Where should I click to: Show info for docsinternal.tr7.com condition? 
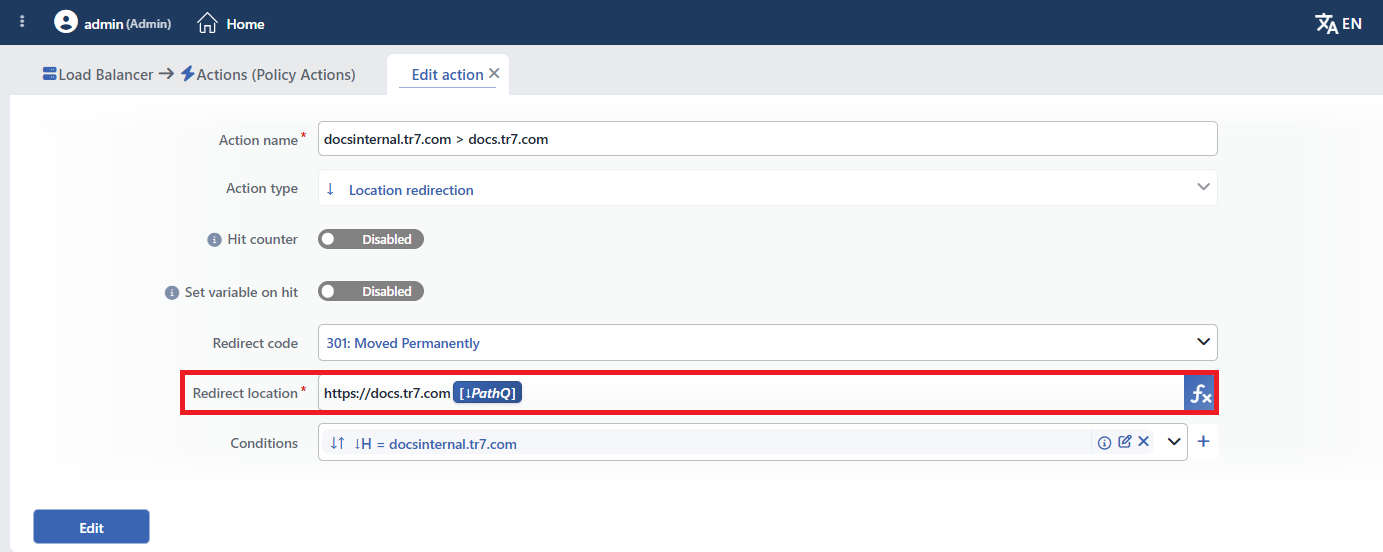(1105, 442)
